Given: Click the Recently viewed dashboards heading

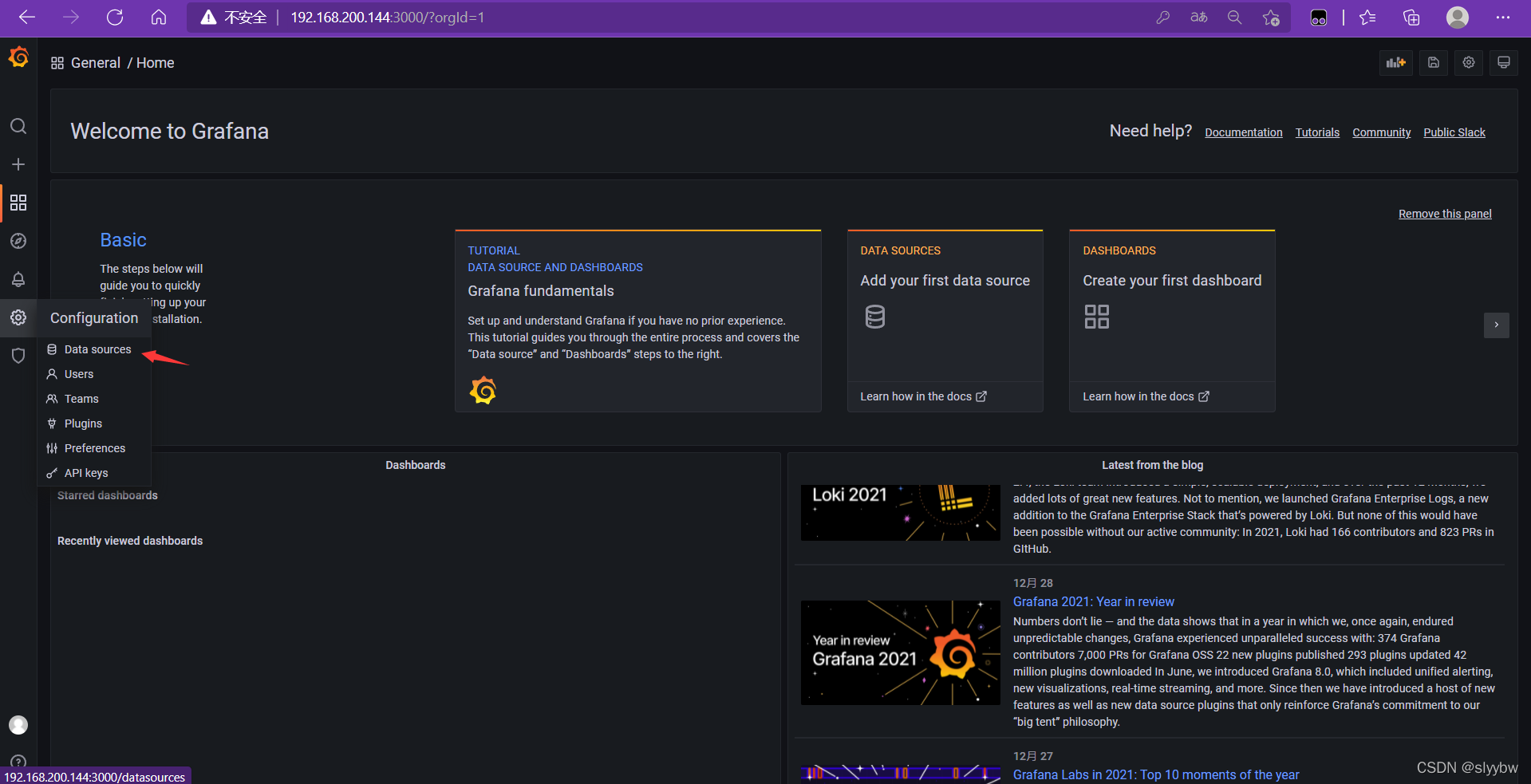Looking at the screenshot, I should (x=129, y=541).
